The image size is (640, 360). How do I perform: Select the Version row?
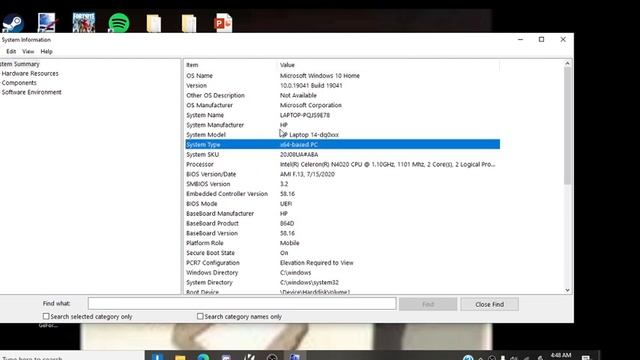[342, 85]
